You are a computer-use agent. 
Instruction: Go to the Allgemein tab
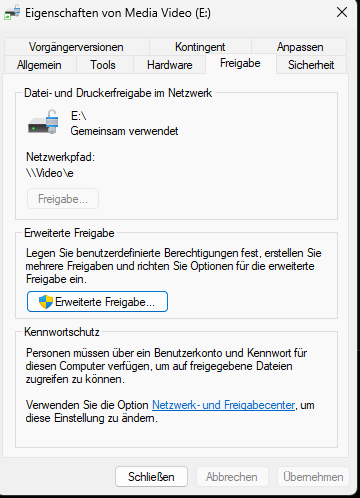tap(39, 65)
